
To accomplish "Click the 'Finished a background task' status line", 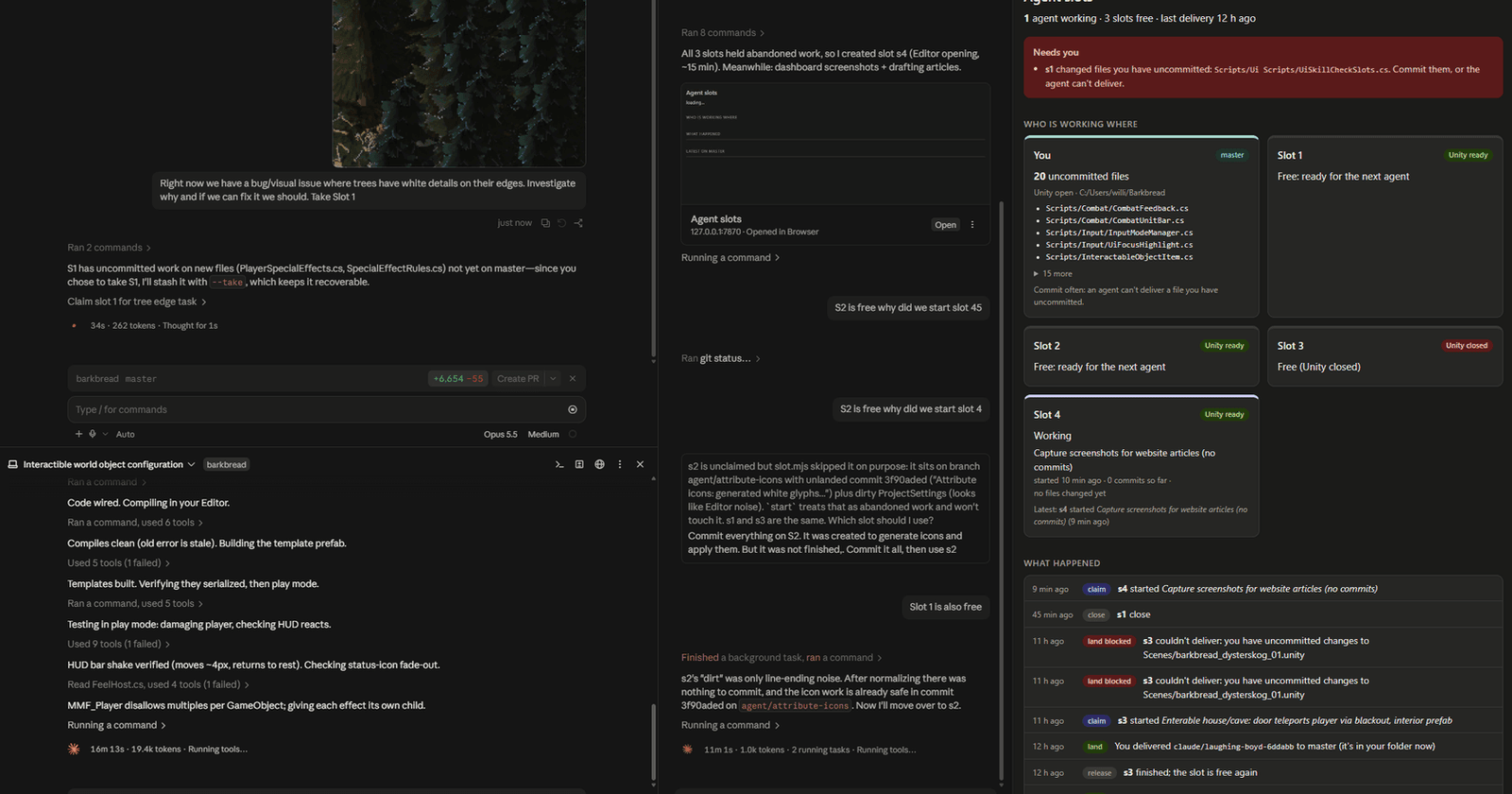I will [x=782, y=657].
